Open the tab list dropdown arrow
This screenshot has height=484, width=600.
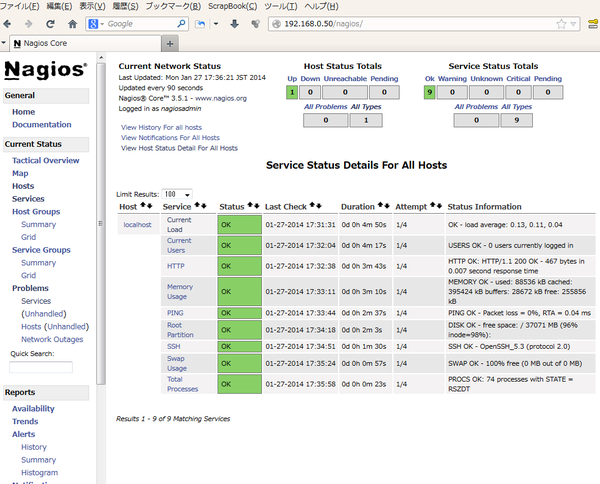click(3, 43)
